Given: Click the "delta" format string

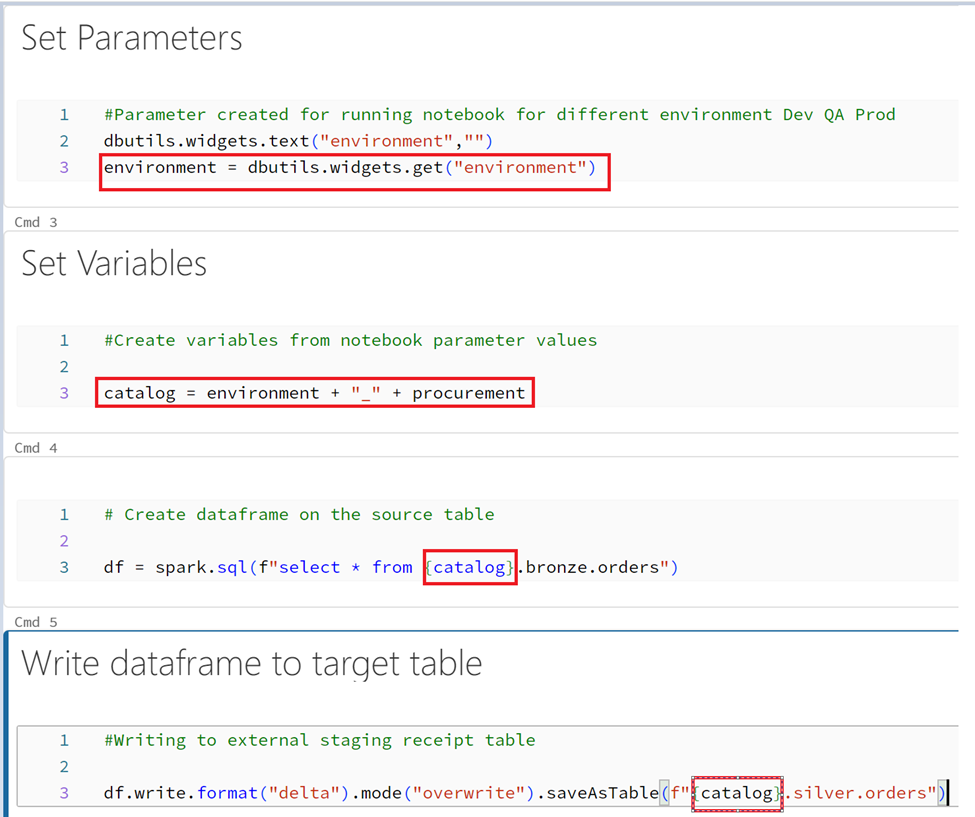Looking at the screenshot, I should click(x=304, y=793).
